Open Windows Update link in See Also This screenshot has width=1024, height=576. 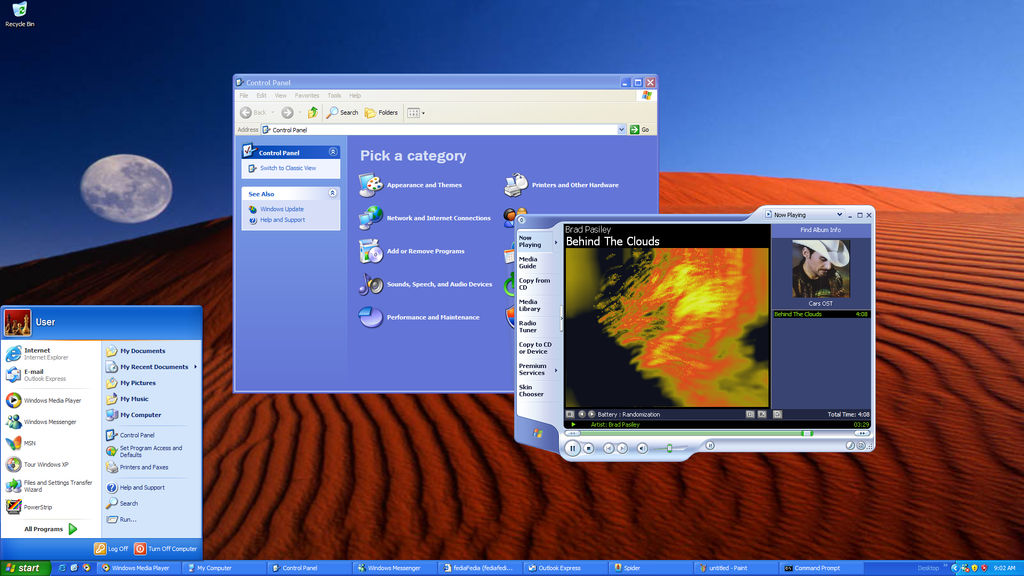[x=281, y=209]
